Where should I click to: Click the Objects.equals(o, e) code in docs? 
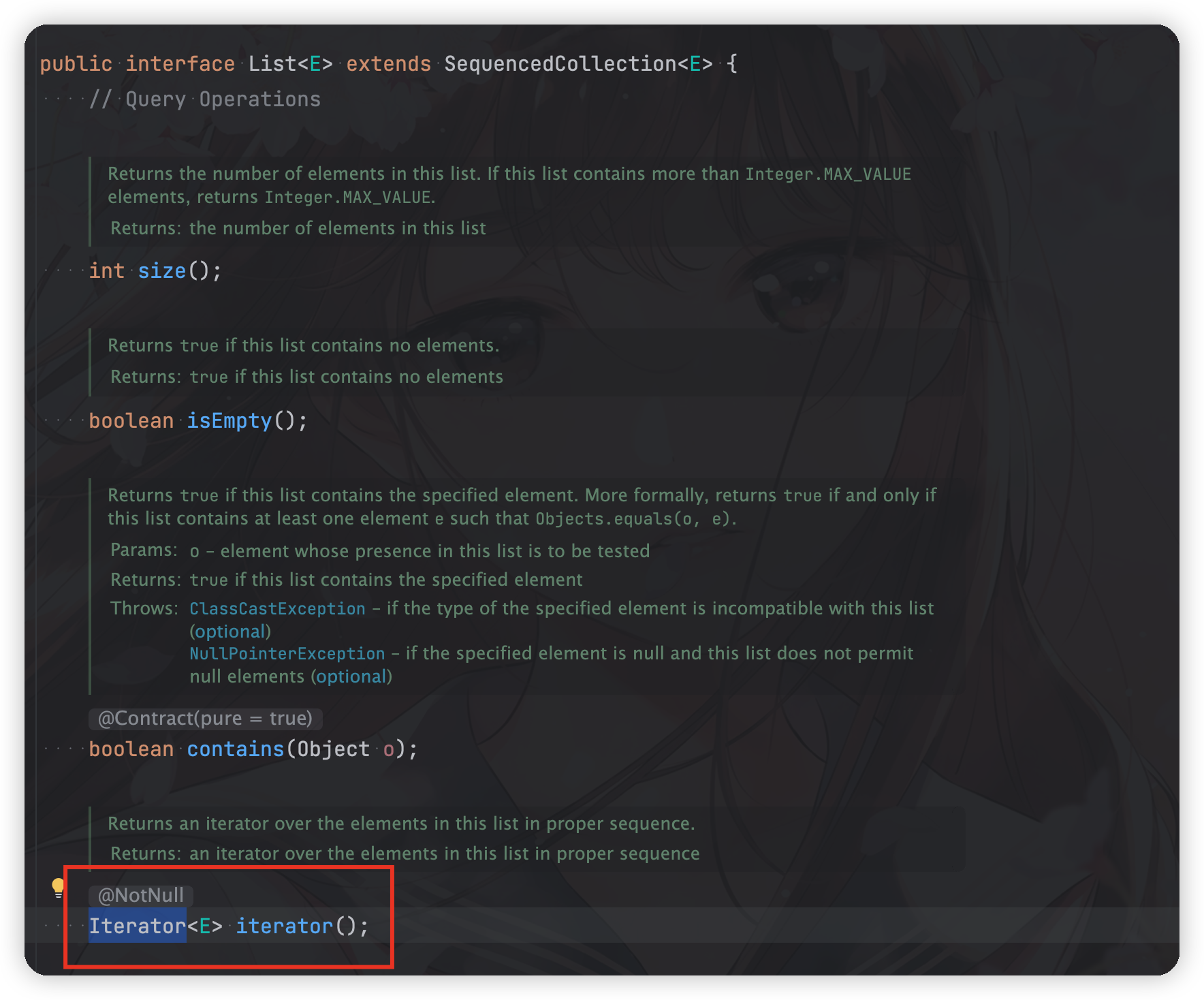633,519
